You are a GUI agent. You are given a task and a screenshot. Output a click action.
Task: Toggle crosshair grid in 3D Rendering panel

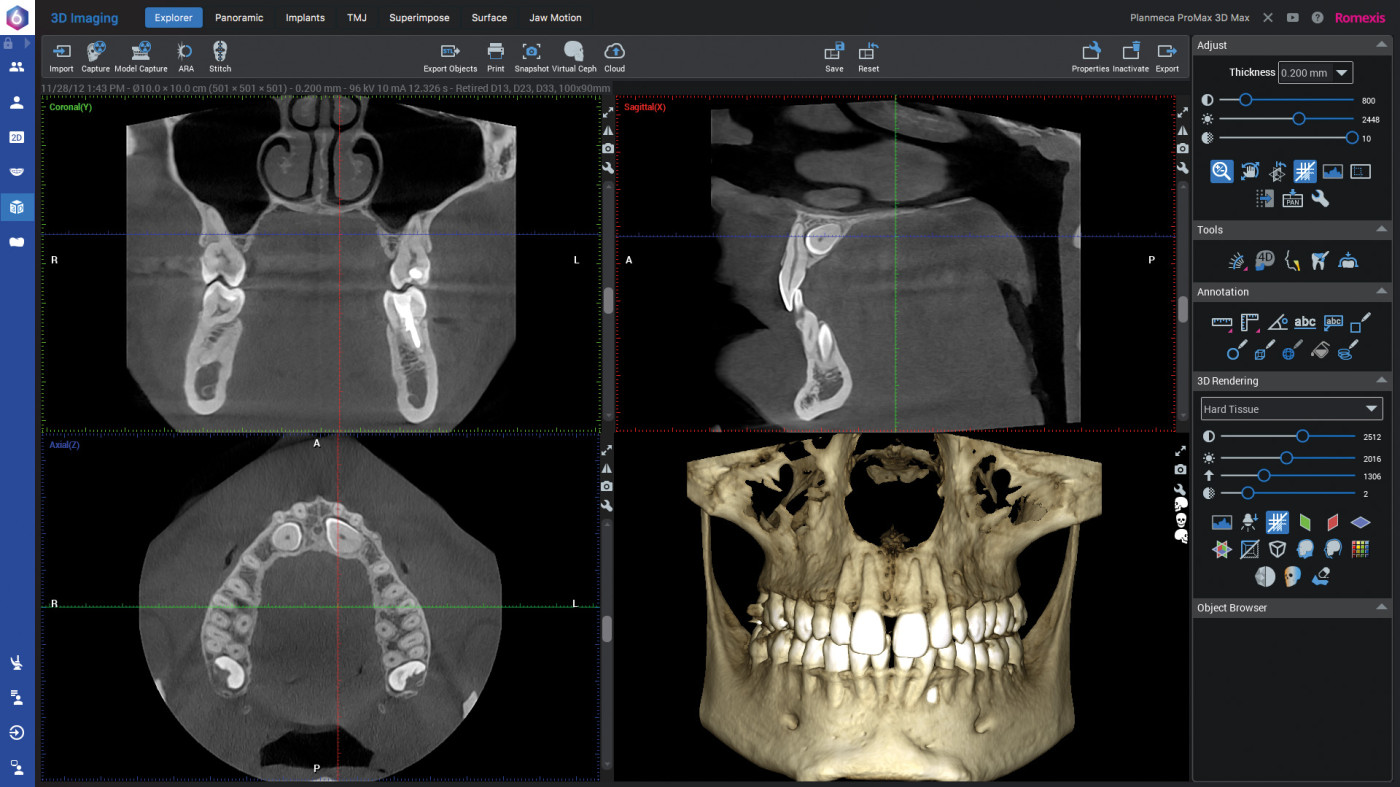tap(1277, 522)
